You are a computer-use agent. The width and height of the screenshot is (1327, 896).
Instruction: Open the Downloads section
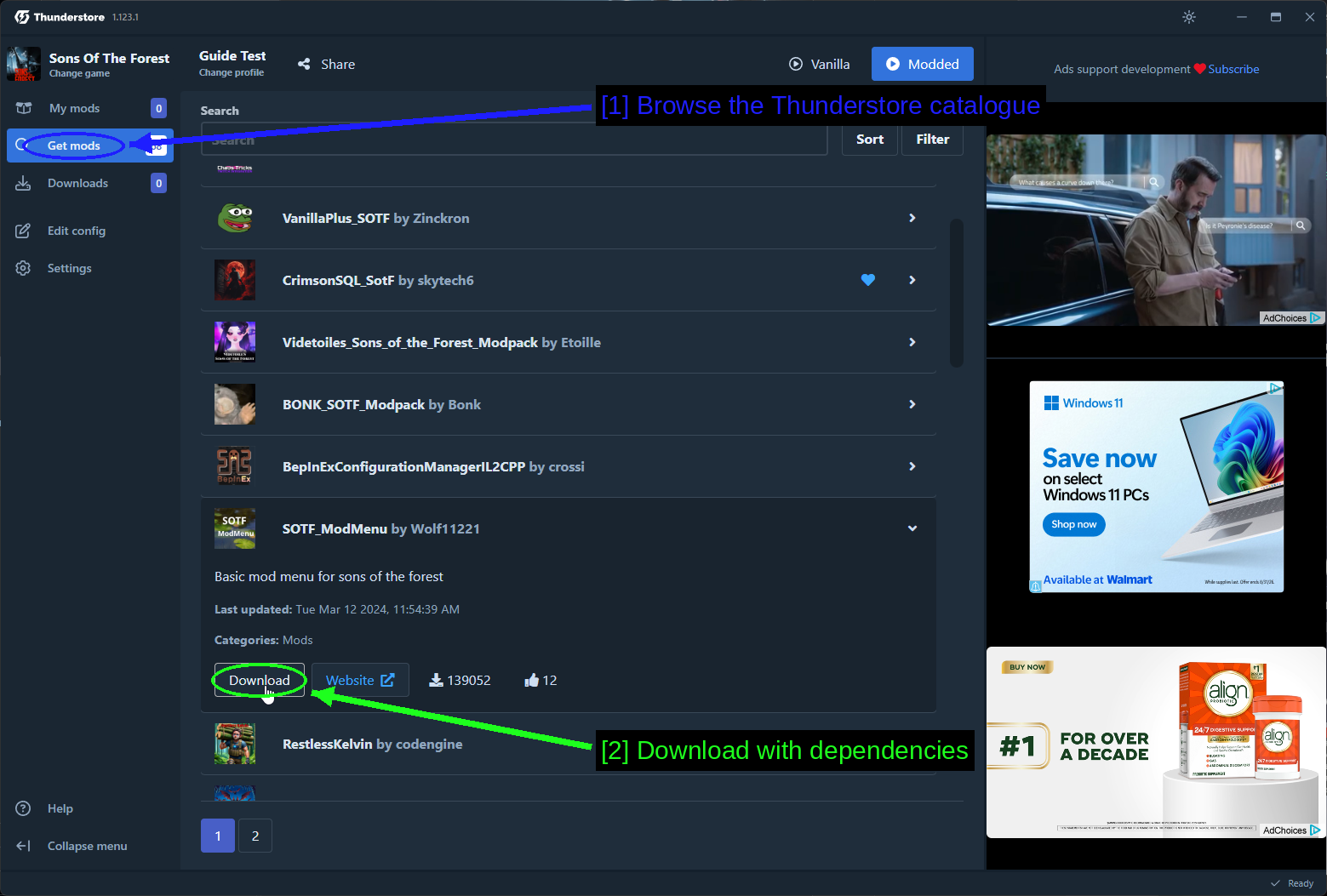pos(90,183)
